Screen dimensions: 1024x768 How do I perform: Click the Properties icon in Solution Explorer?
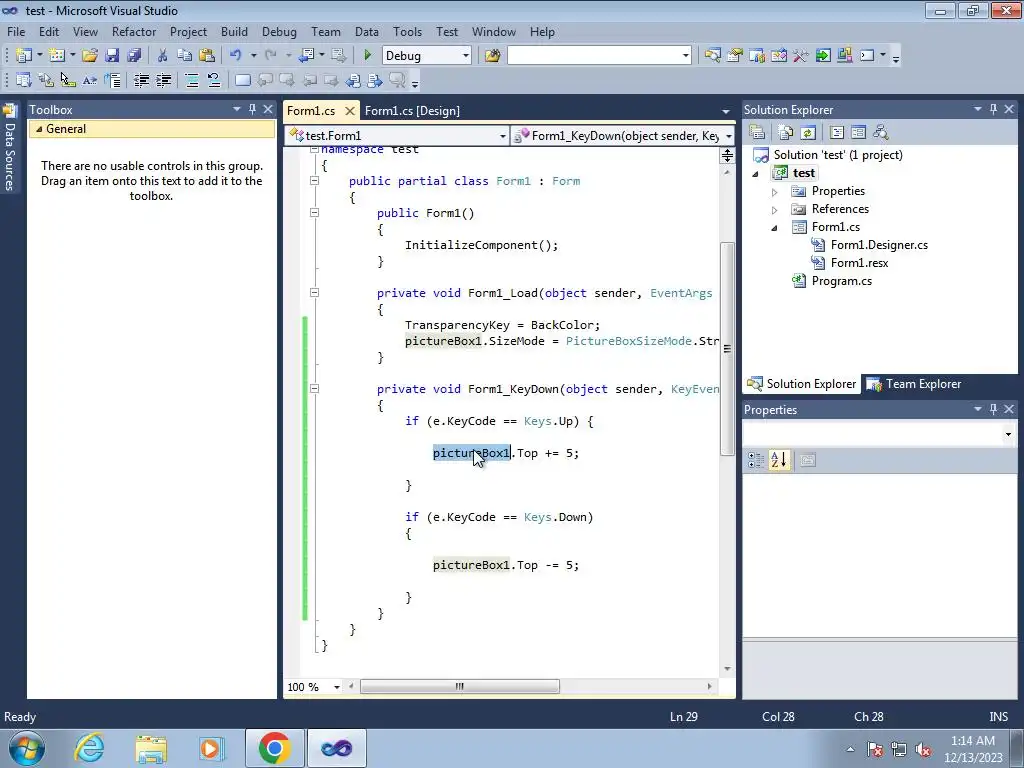757,133
